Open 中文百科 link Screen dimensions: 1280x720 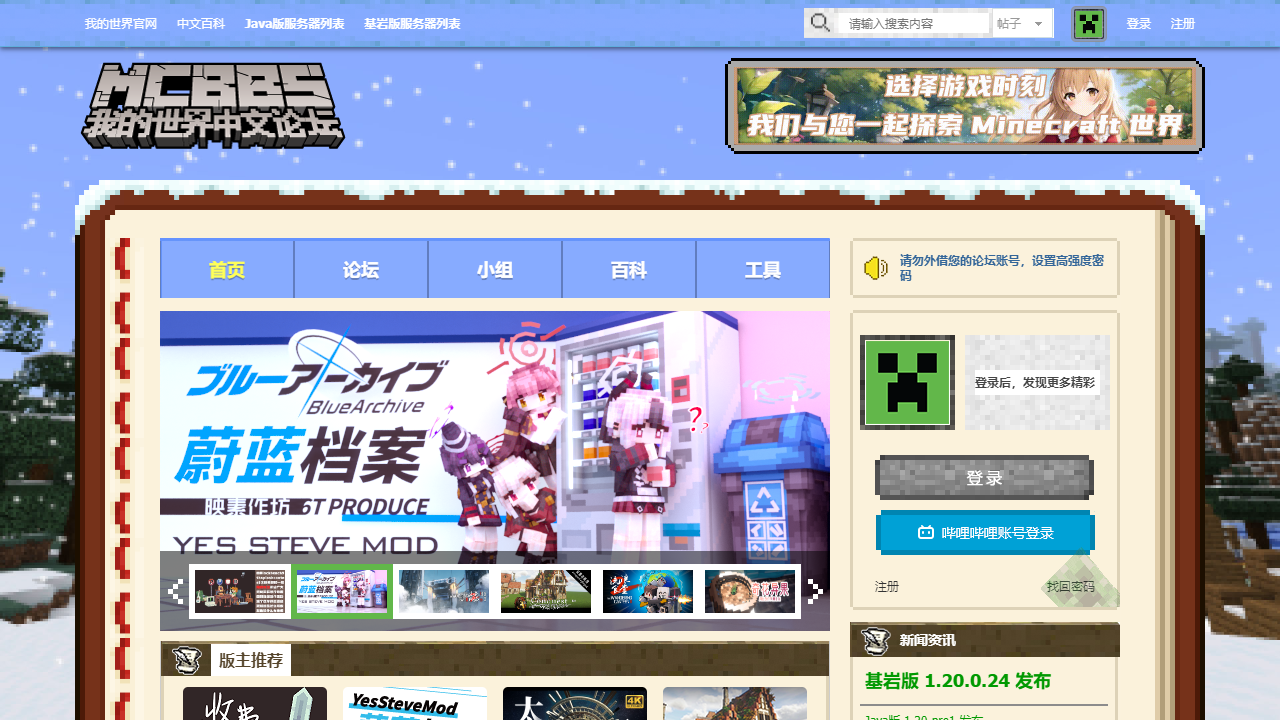[x=201, y=24]
